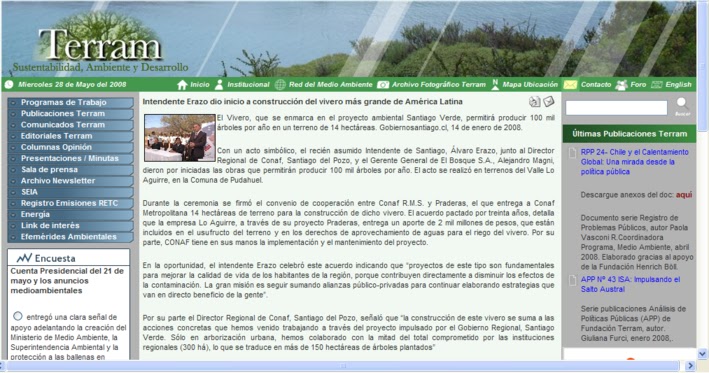Click the horizontal scrollbar right arrow
709x373 pixels.
(690, 366)
